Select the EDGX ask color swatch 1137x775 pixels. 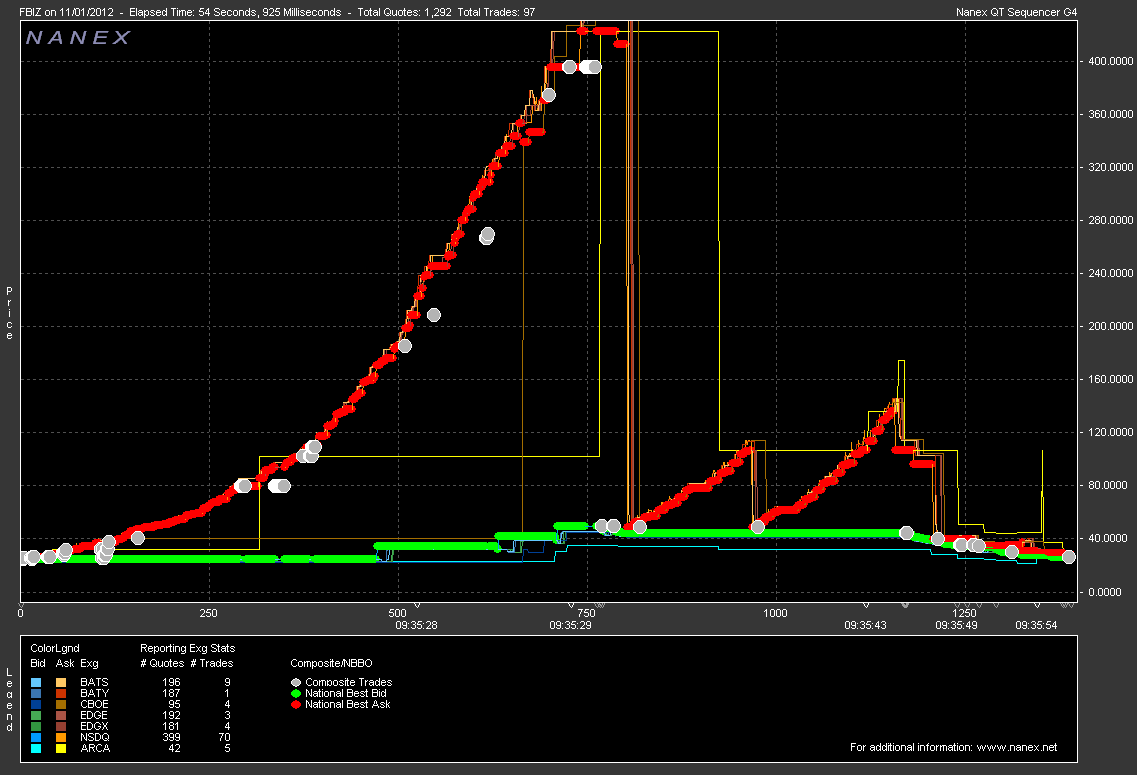[x=61, y=726]
